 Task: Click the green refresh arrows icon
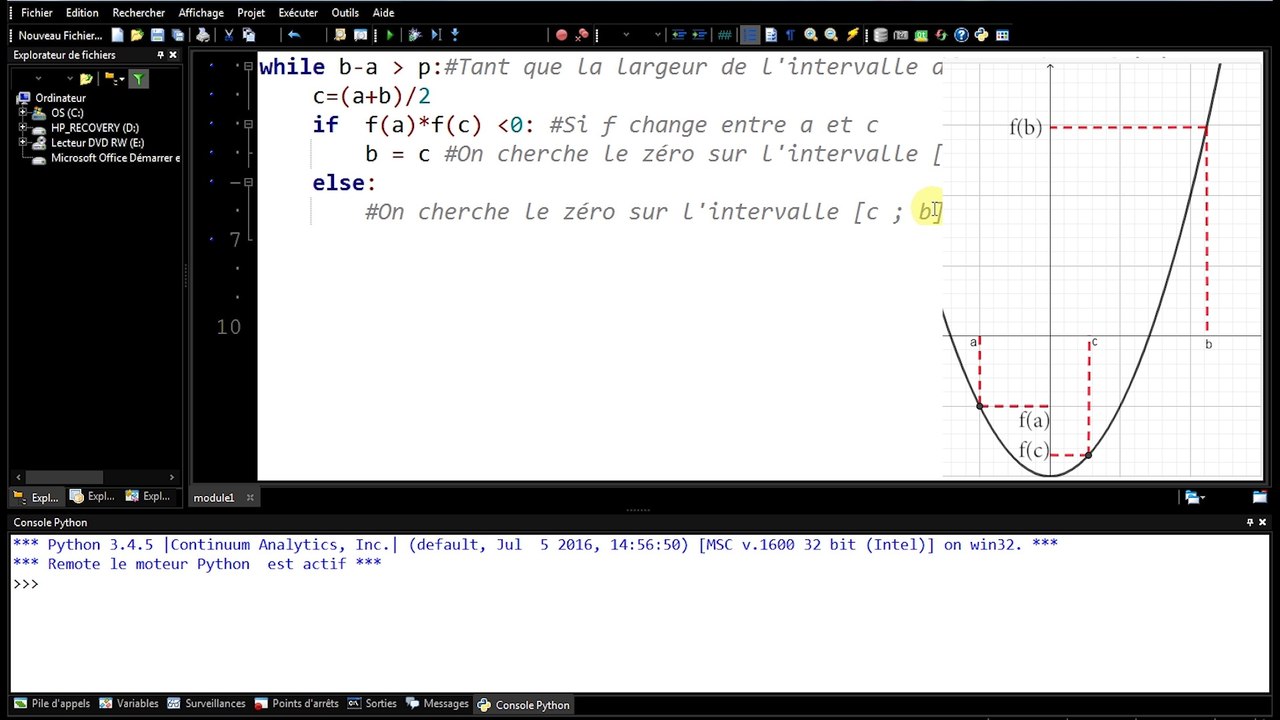pyautogui.click(x=941, y=35)
